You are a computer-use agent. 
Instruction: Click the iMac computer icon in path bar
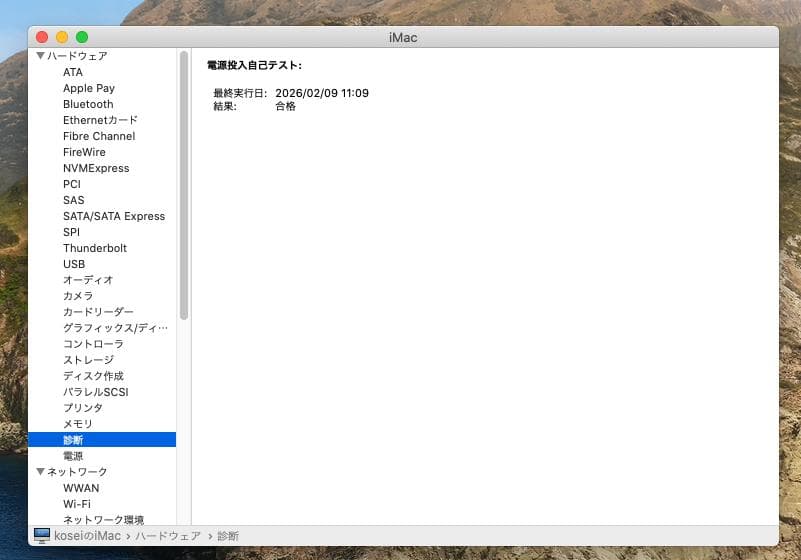click(42, 535)
